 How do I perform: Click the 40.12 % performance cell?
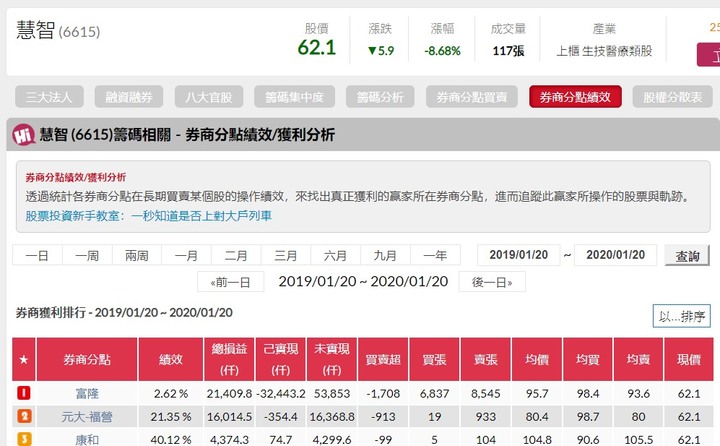(x=171, y=440)
